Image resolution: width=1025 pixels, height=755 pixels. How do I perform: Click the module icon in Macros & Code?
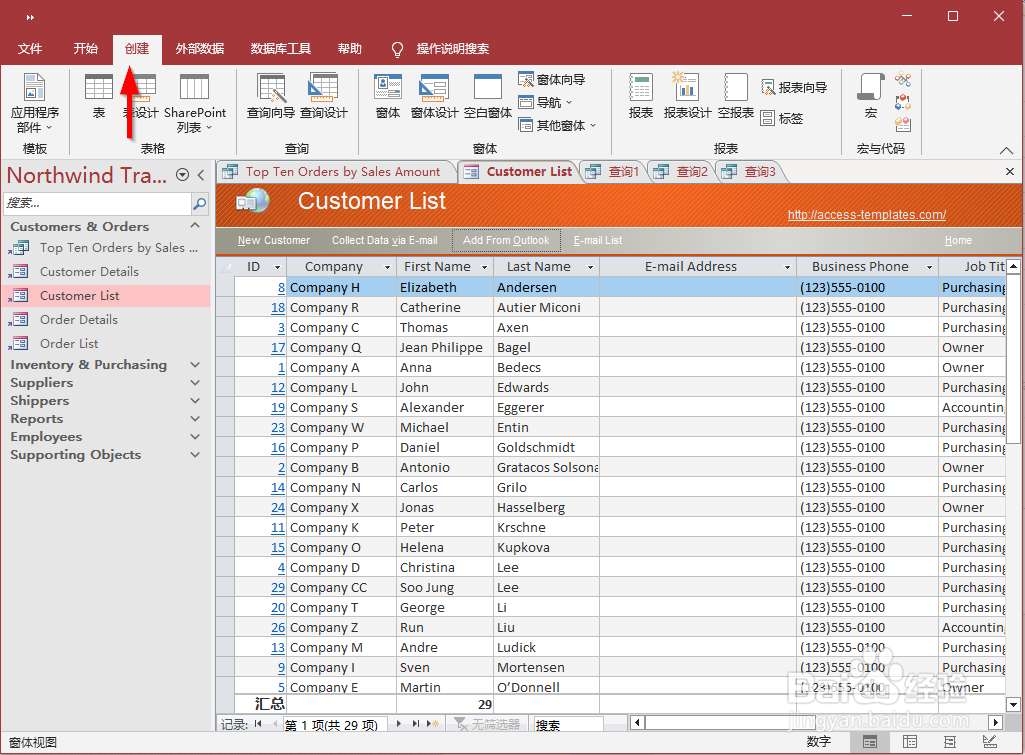(903, 80)
